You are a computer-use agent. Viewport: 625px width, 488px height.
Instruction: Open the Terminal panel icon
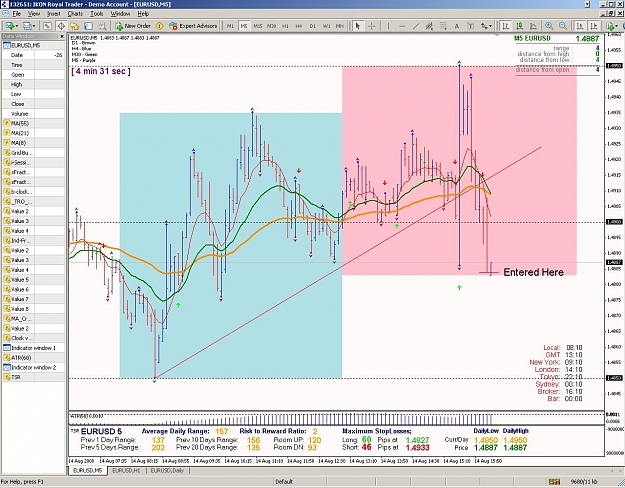click(88, 26)
